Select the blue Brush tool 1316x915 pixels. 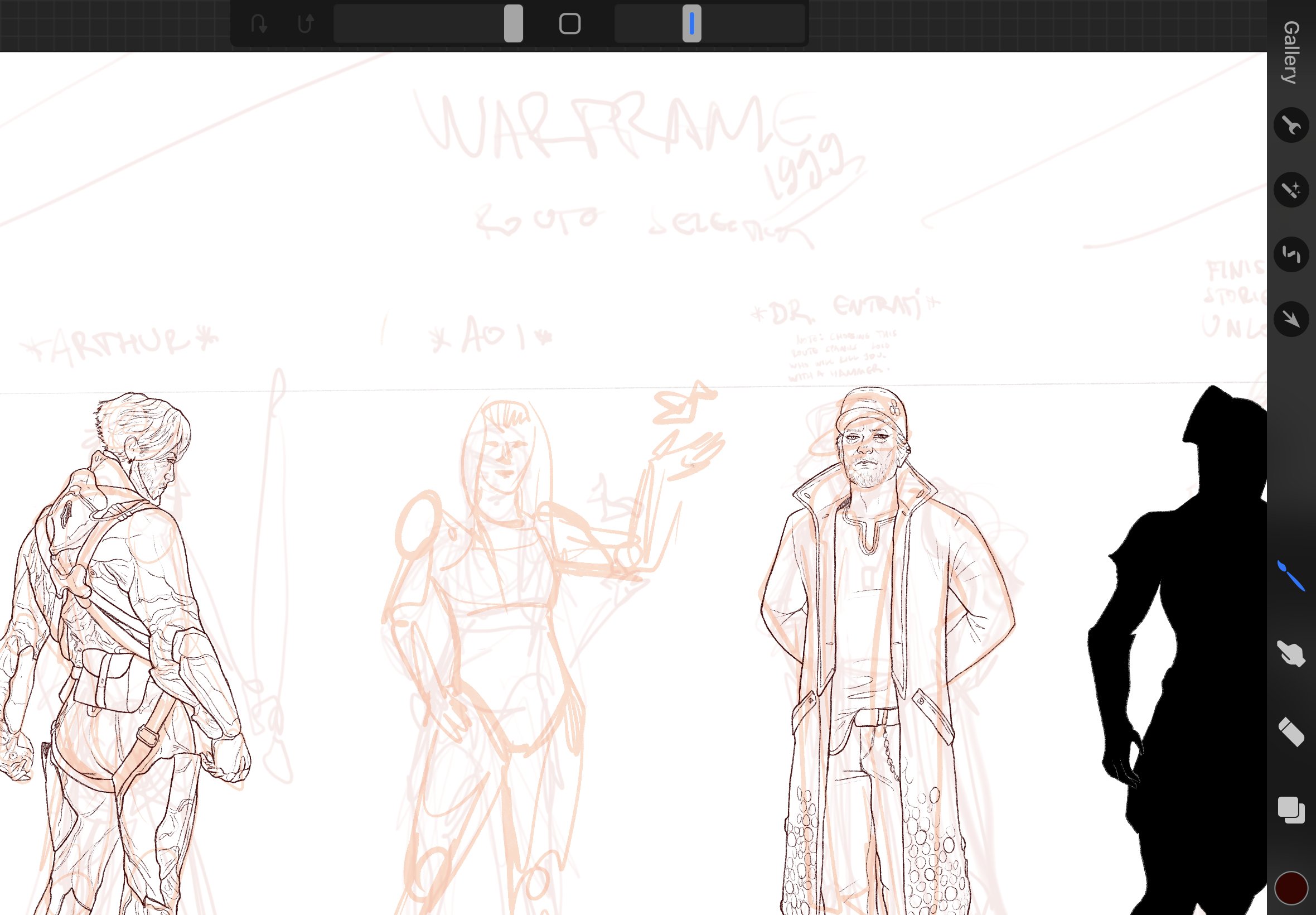(1290, 576)
